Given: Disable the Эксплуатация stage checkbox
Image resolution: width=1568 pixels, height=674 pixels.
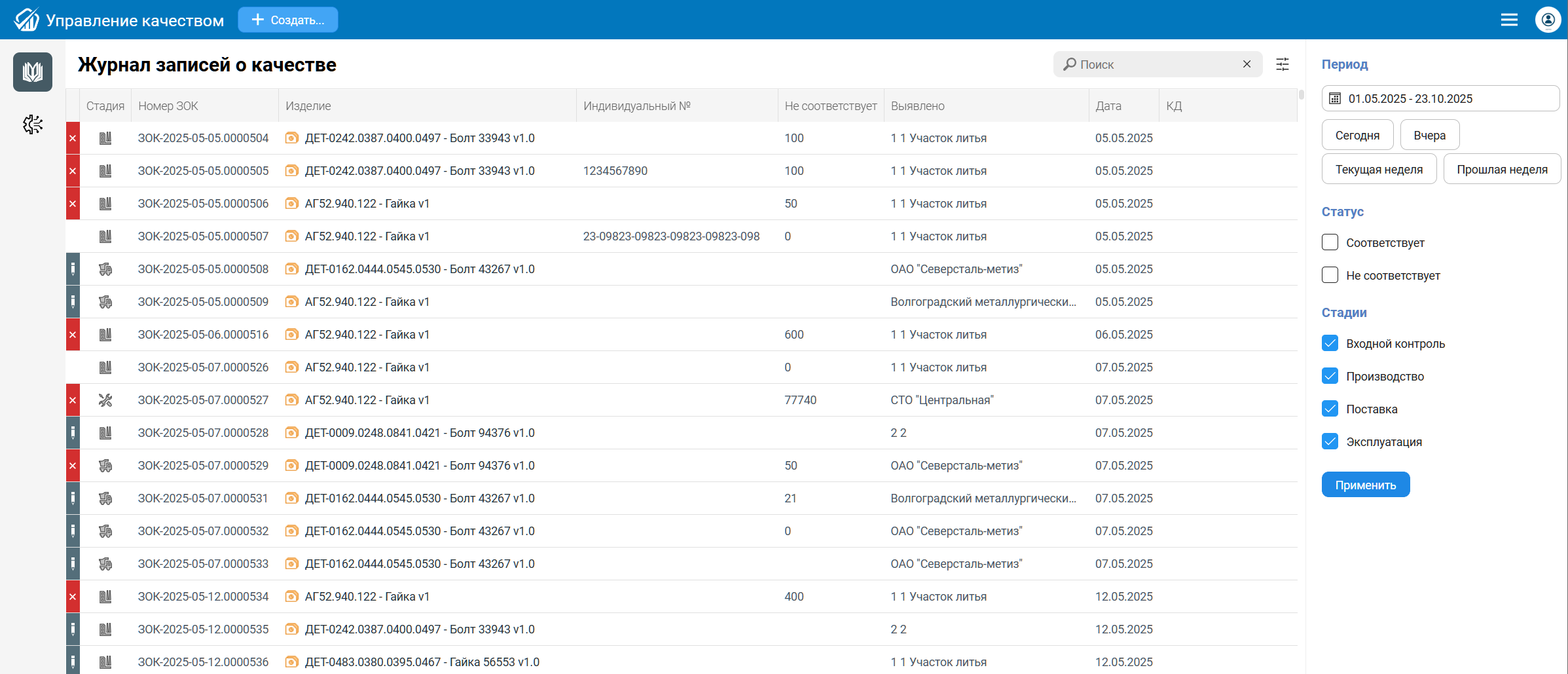Looking at the screenshot, I should [x=1330, y=441].
